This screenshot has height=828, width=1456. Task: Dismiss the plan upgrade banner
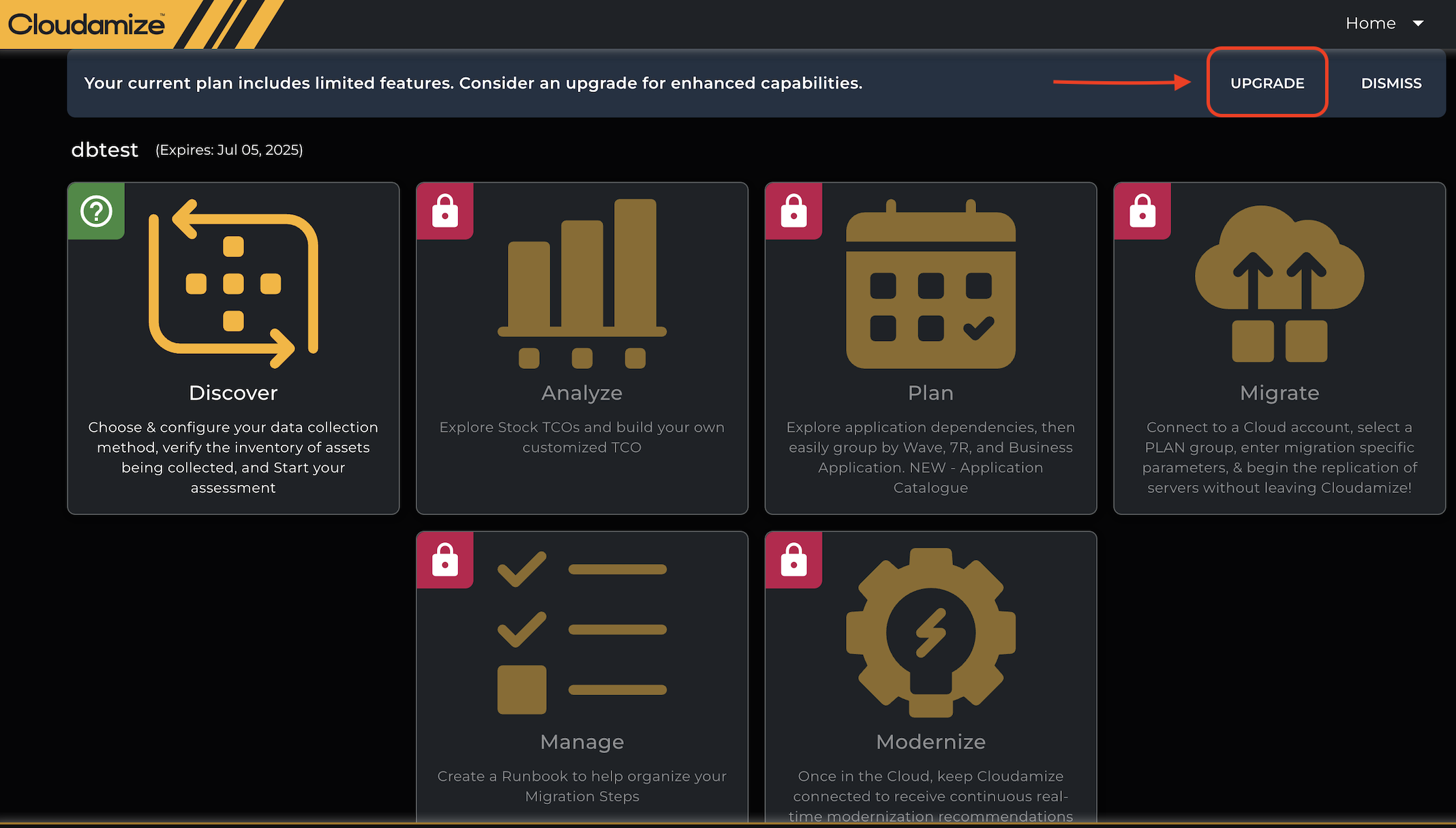click(1391, 83)
